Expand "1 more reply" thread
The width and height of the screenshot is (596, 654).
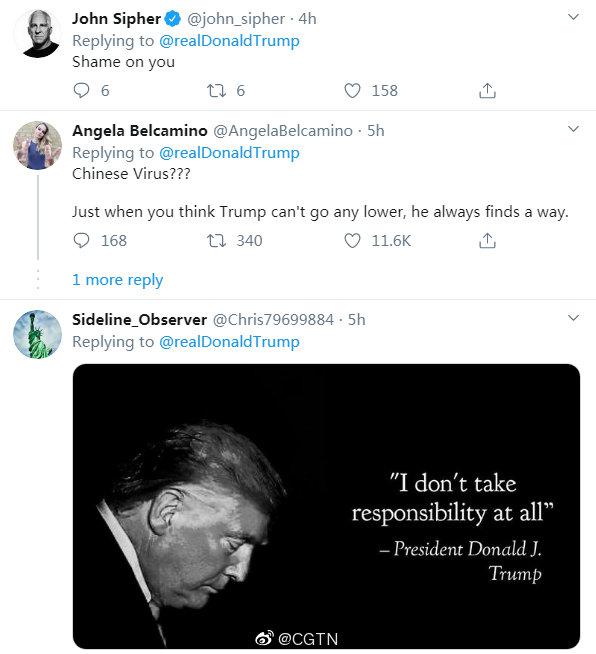pos(118,280)
